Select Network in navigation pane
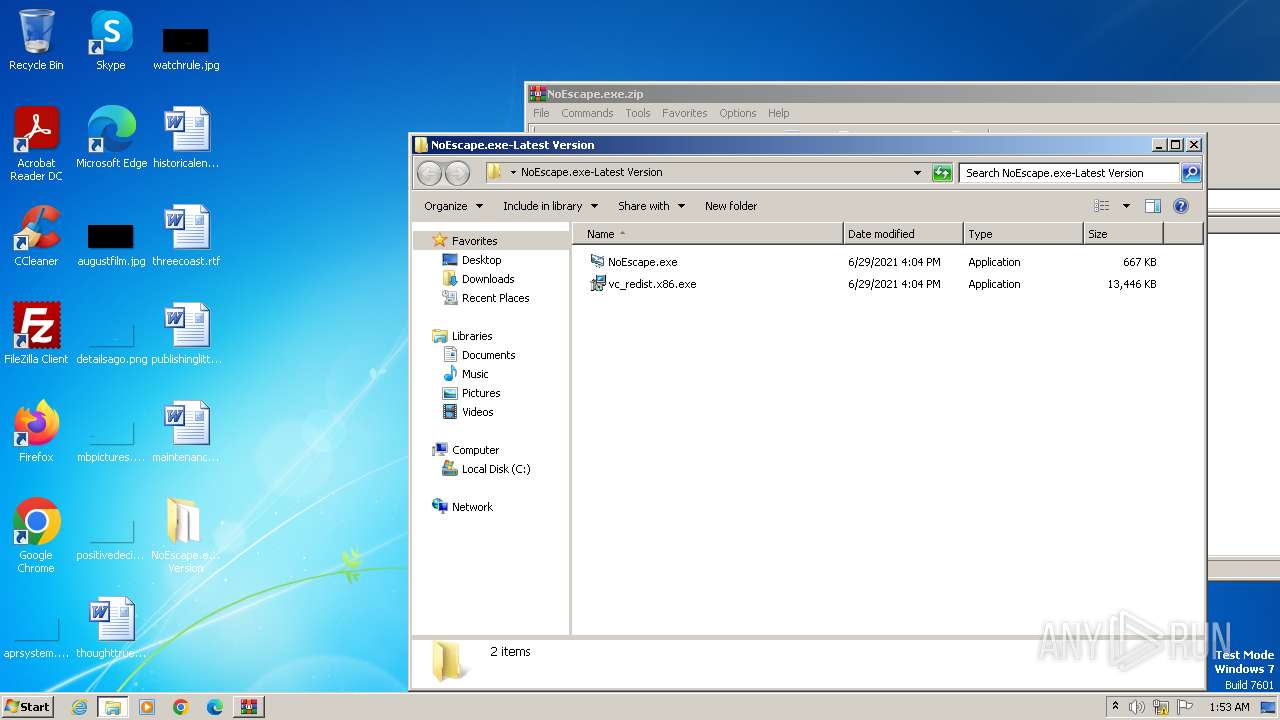This screenshot has height=720, width=1280. (x=472, y=507)
